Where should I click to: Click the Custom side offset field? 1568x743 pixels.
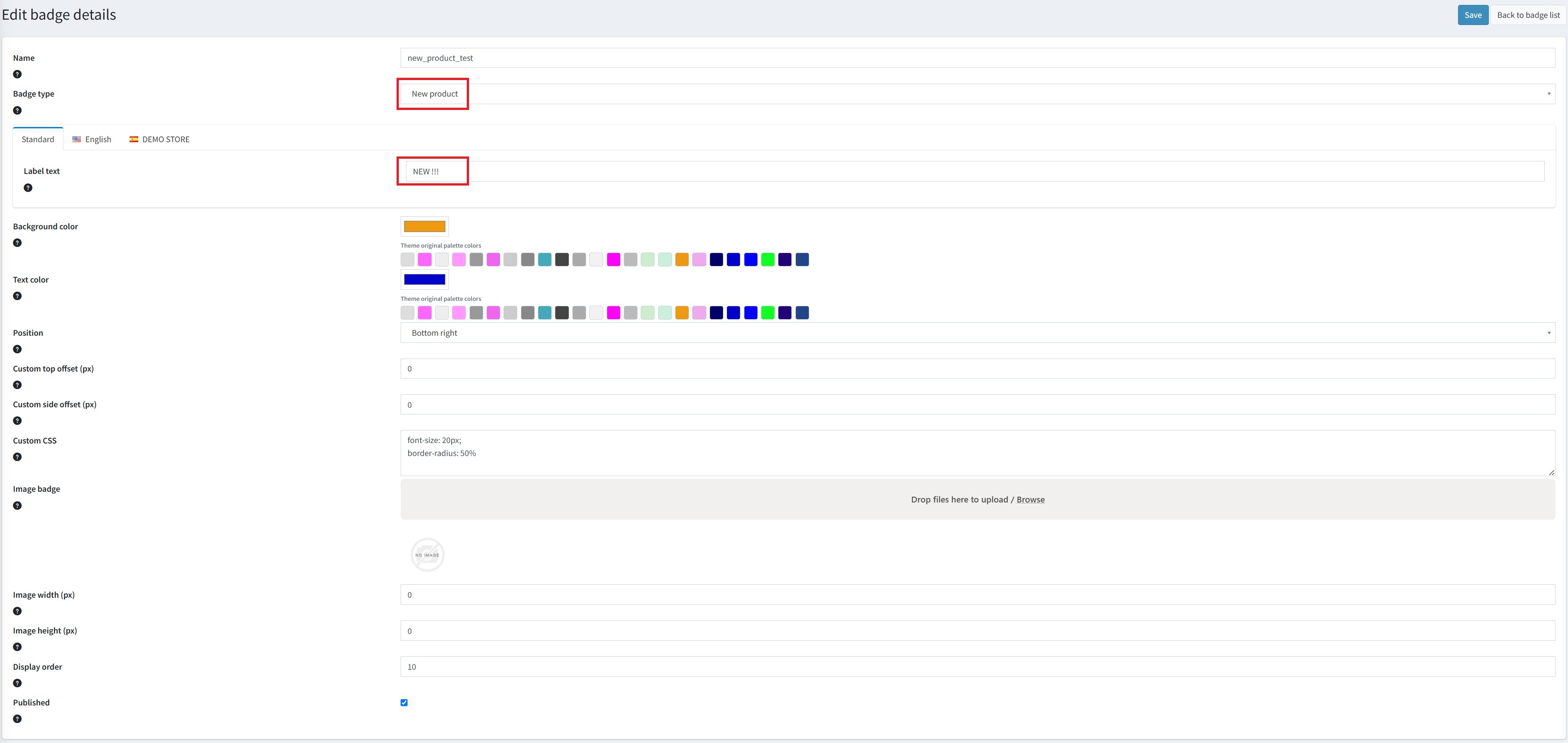[x=977, y=405]
